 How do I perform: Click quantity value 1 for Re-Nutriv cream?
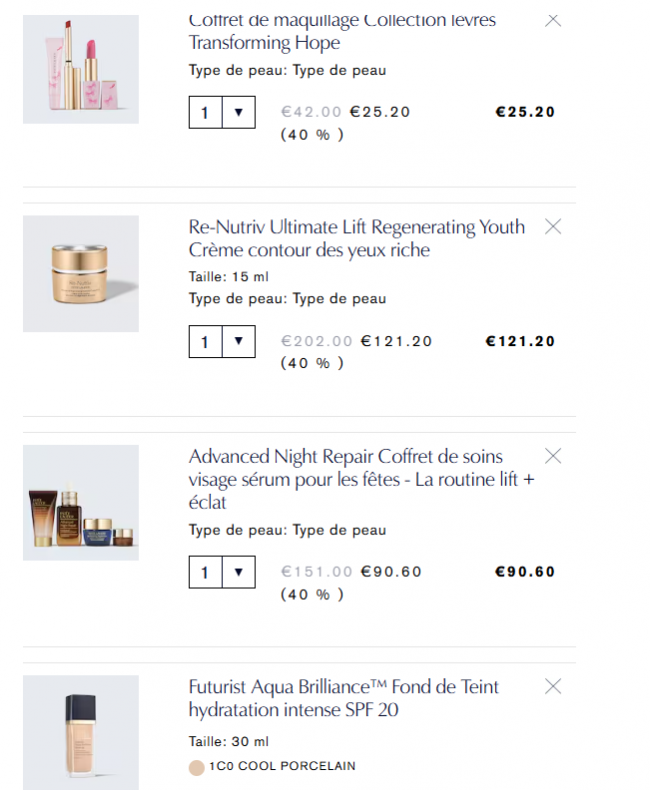click(x=205, y=342)
